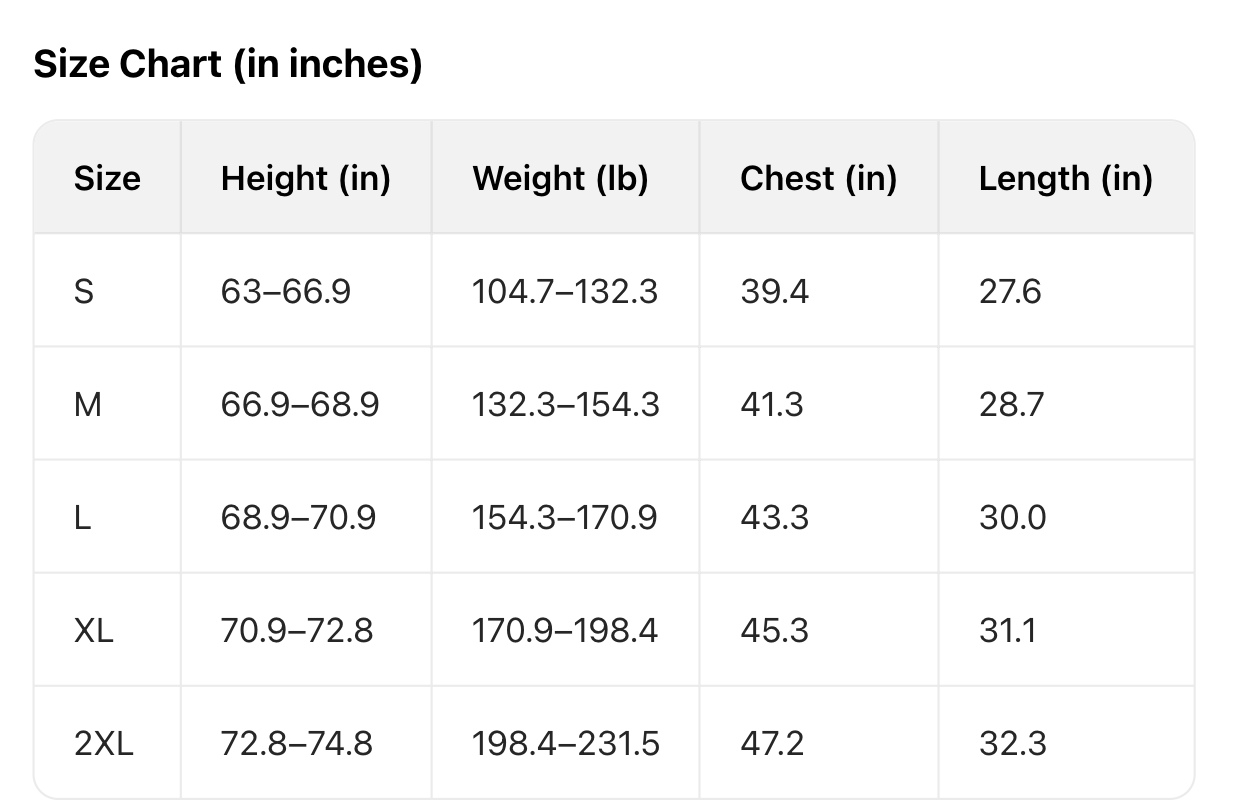
Task: Select the M size row label
Action: [x=88, y=405]
